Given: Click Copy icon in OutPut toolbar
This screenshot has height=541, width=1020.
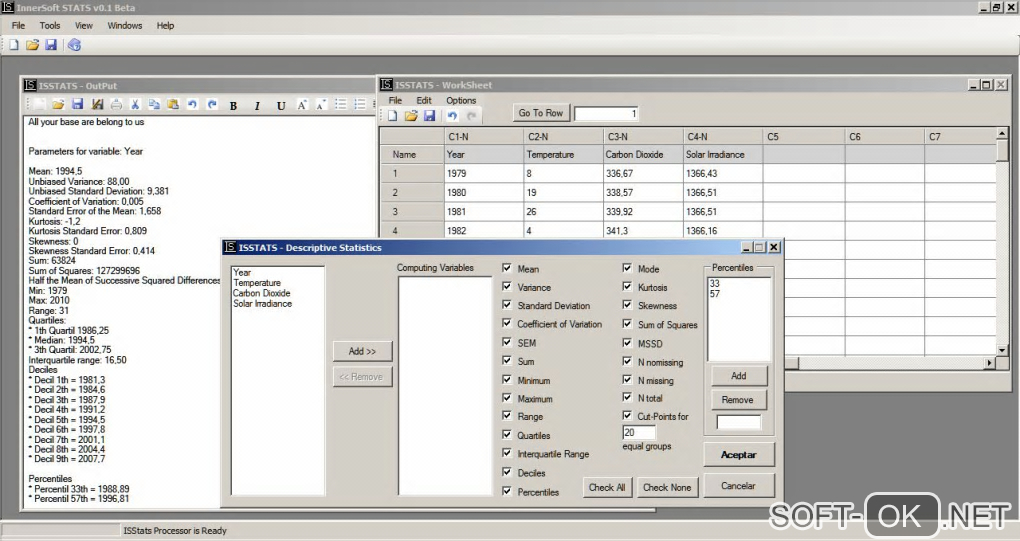Looking at the screenshot, I should pyautogui.click(x=154, y=104).
